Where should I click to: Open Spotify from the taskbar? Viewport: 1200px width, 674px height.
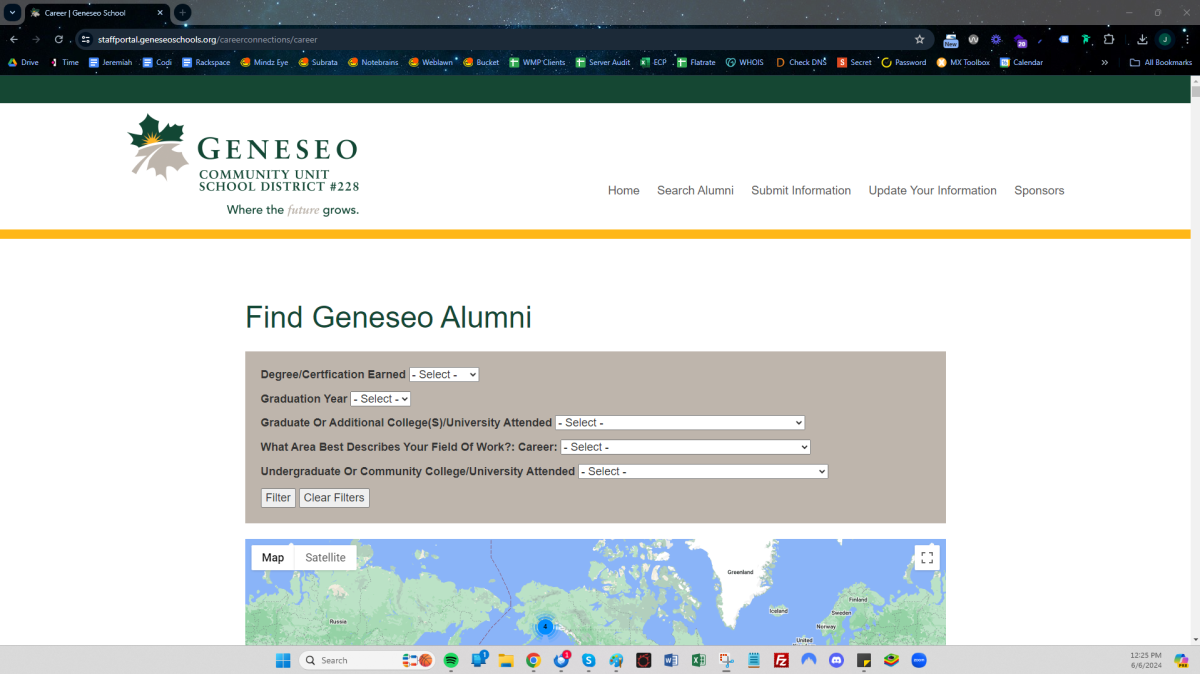tap(451, 660)
